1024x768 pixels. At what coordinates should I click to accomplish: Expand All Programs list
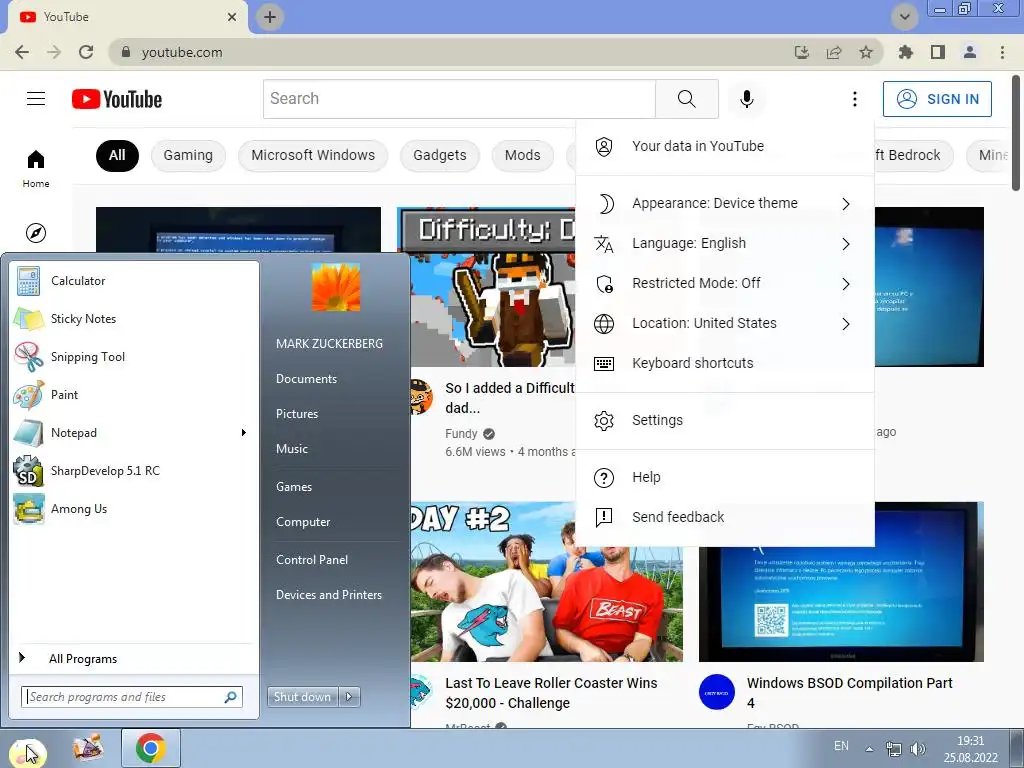click(133, 658)
